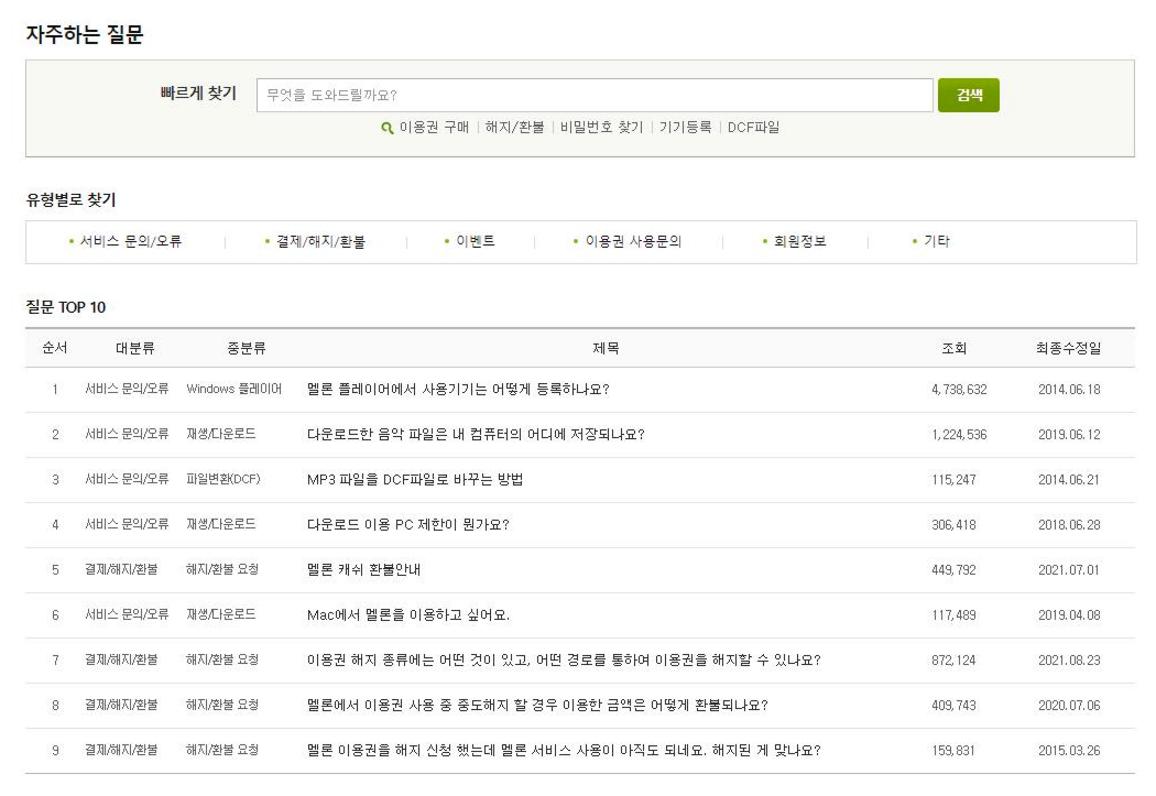
Task: Open the 기기등록 quick link
Action: (685, 128)
